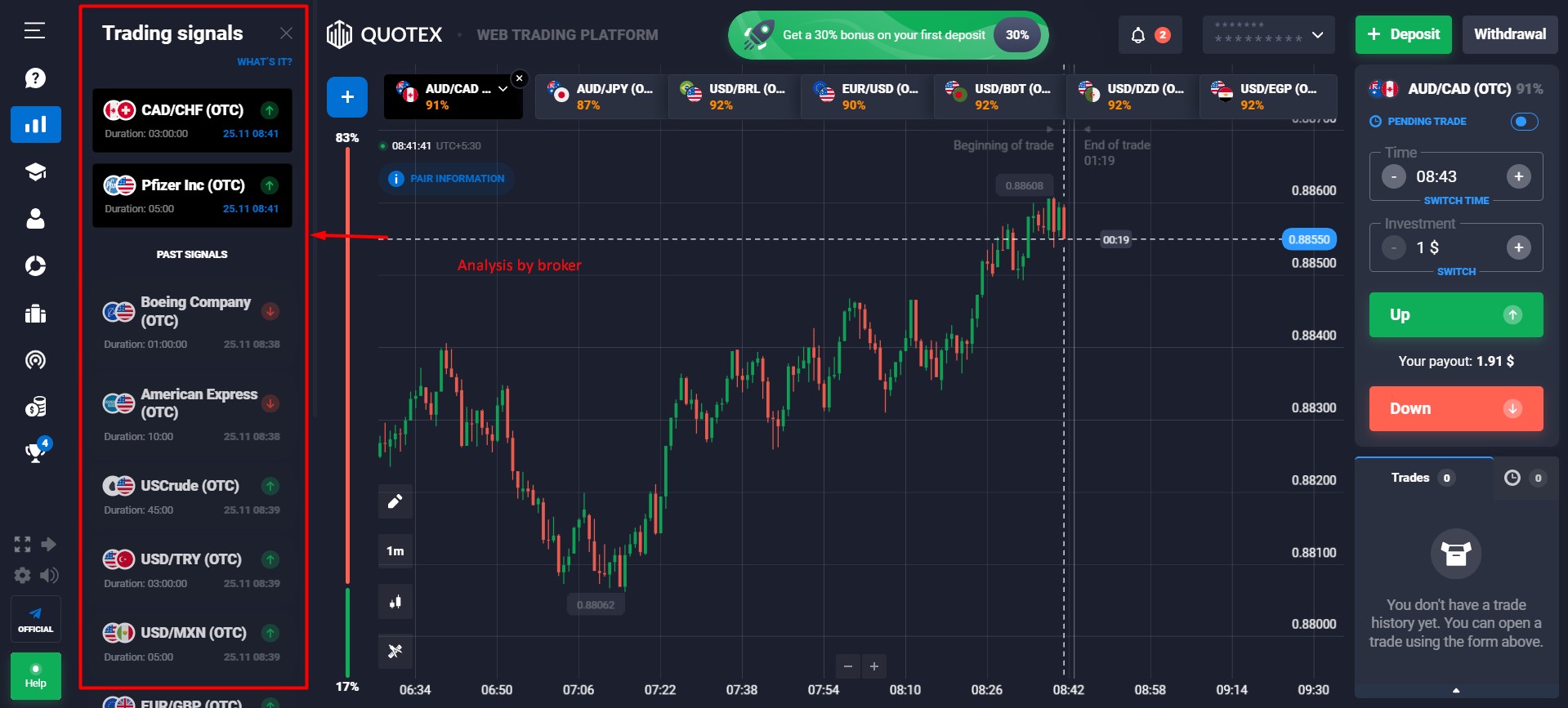
Task: Toggle the Pending Trade switch
Action: [x=1525, y=122]
